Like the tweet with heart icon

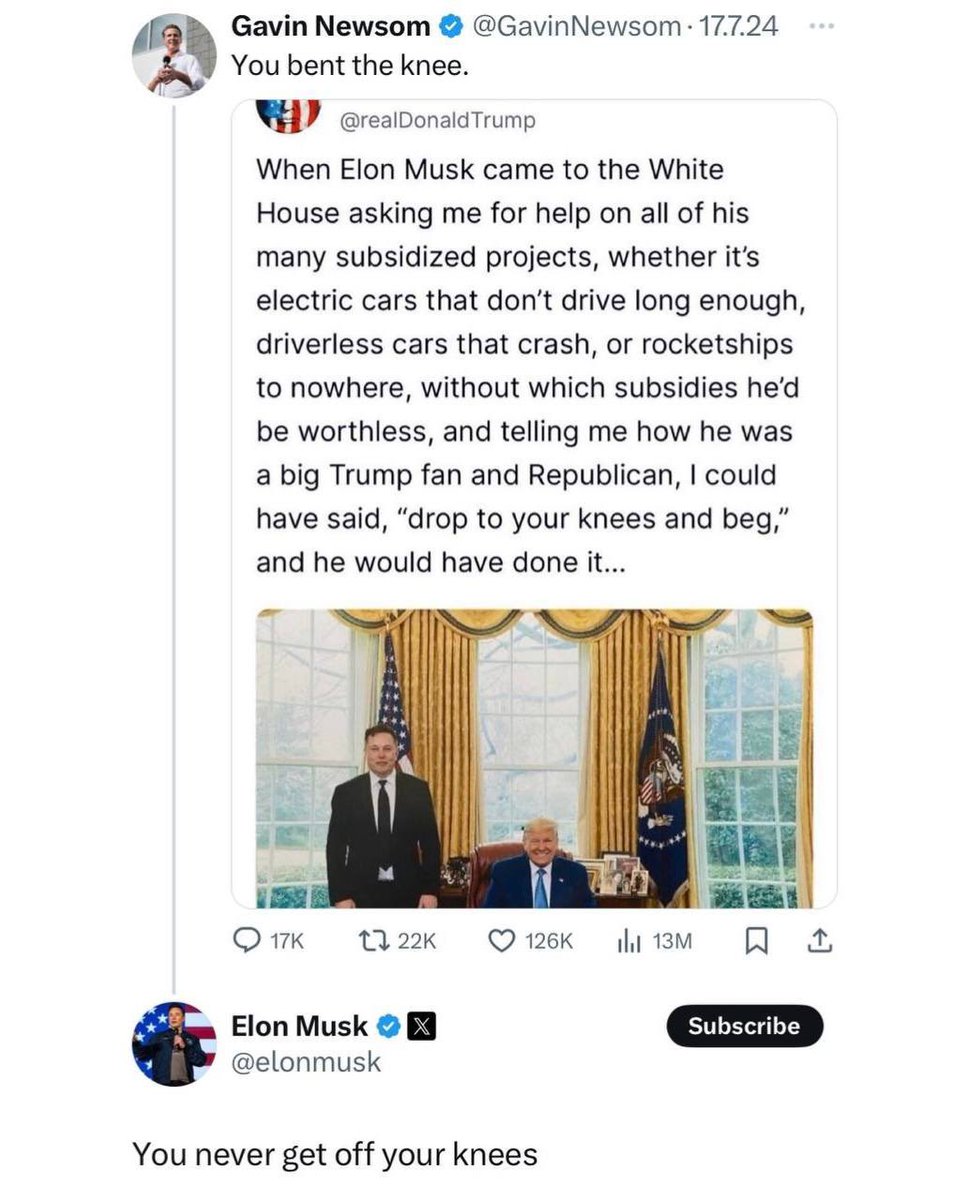(499, 940)
